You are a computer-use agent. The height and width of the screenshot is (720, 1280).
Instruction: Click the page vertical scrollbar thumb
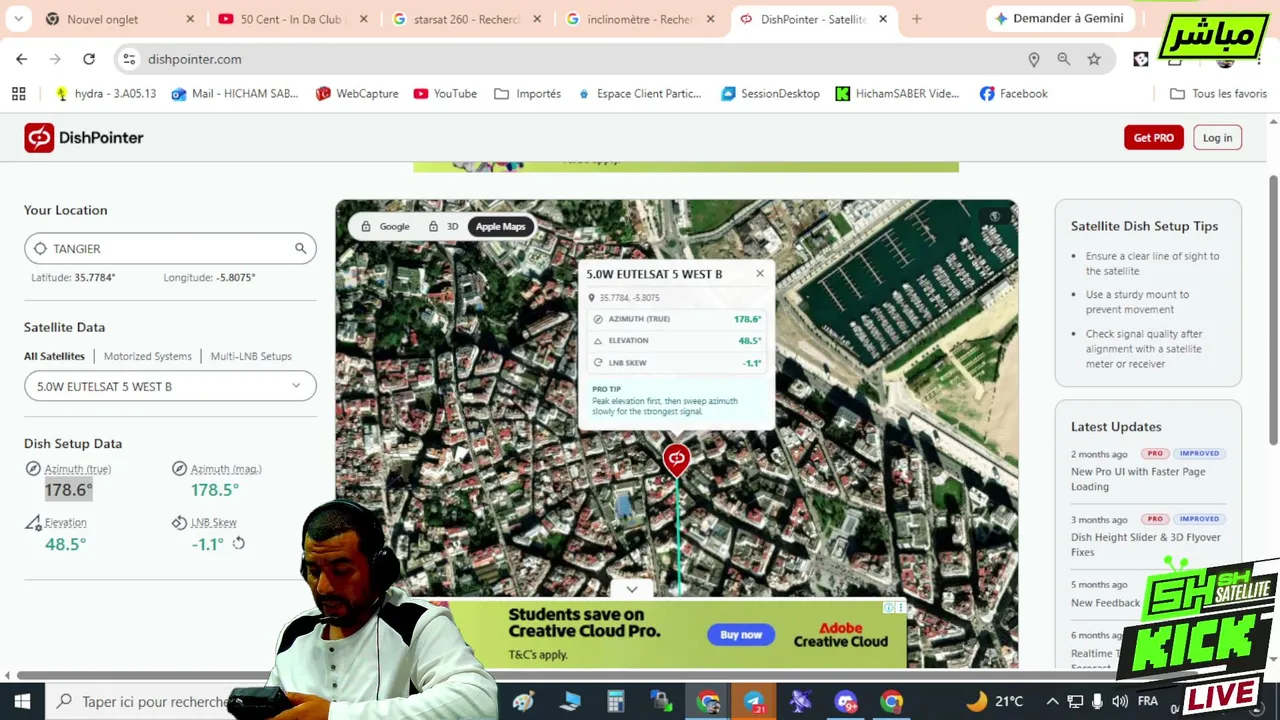pyautogui.click(x=1273, y=310)
